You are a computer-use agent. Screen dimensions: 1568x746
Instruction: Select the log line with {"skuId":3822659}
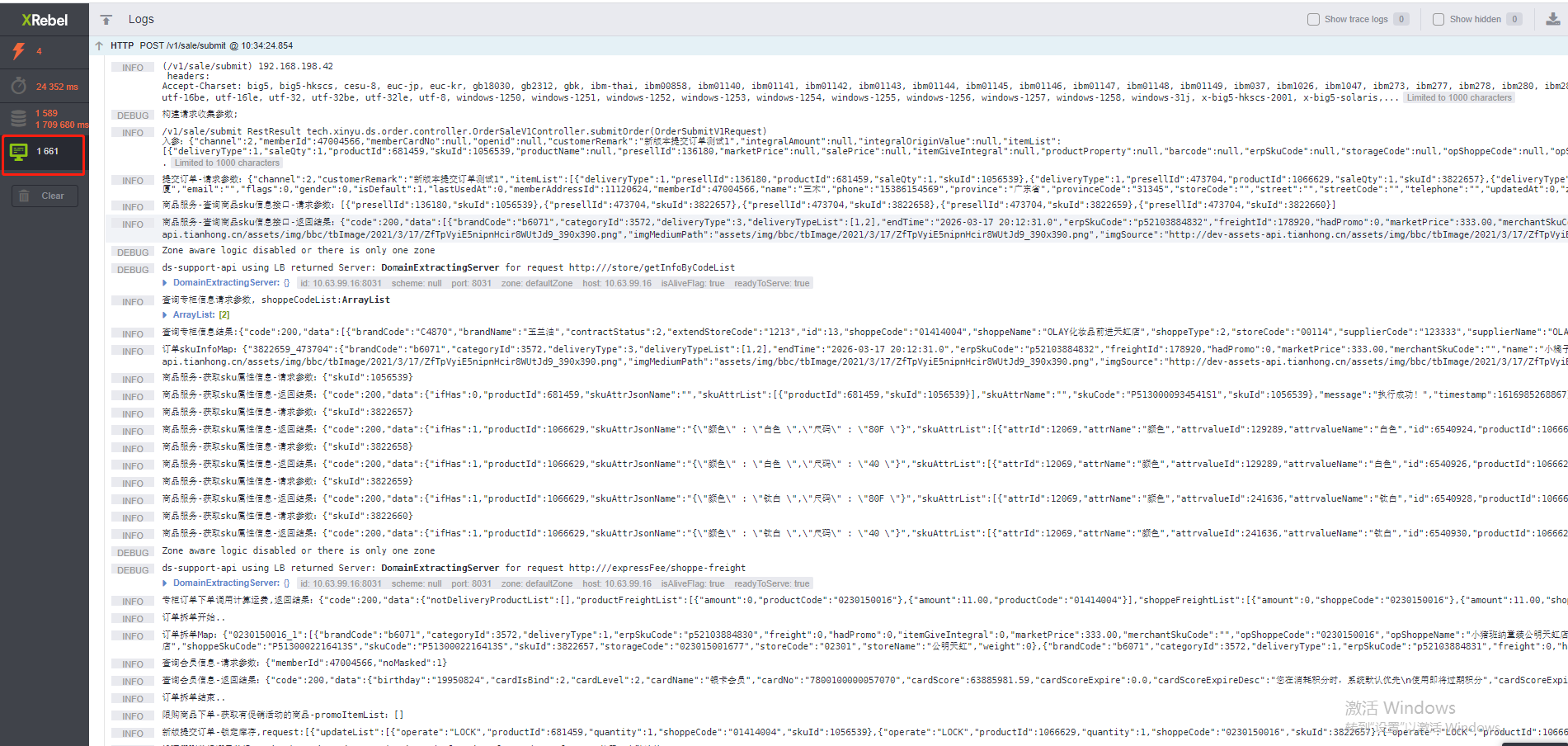tap(287, 481)
